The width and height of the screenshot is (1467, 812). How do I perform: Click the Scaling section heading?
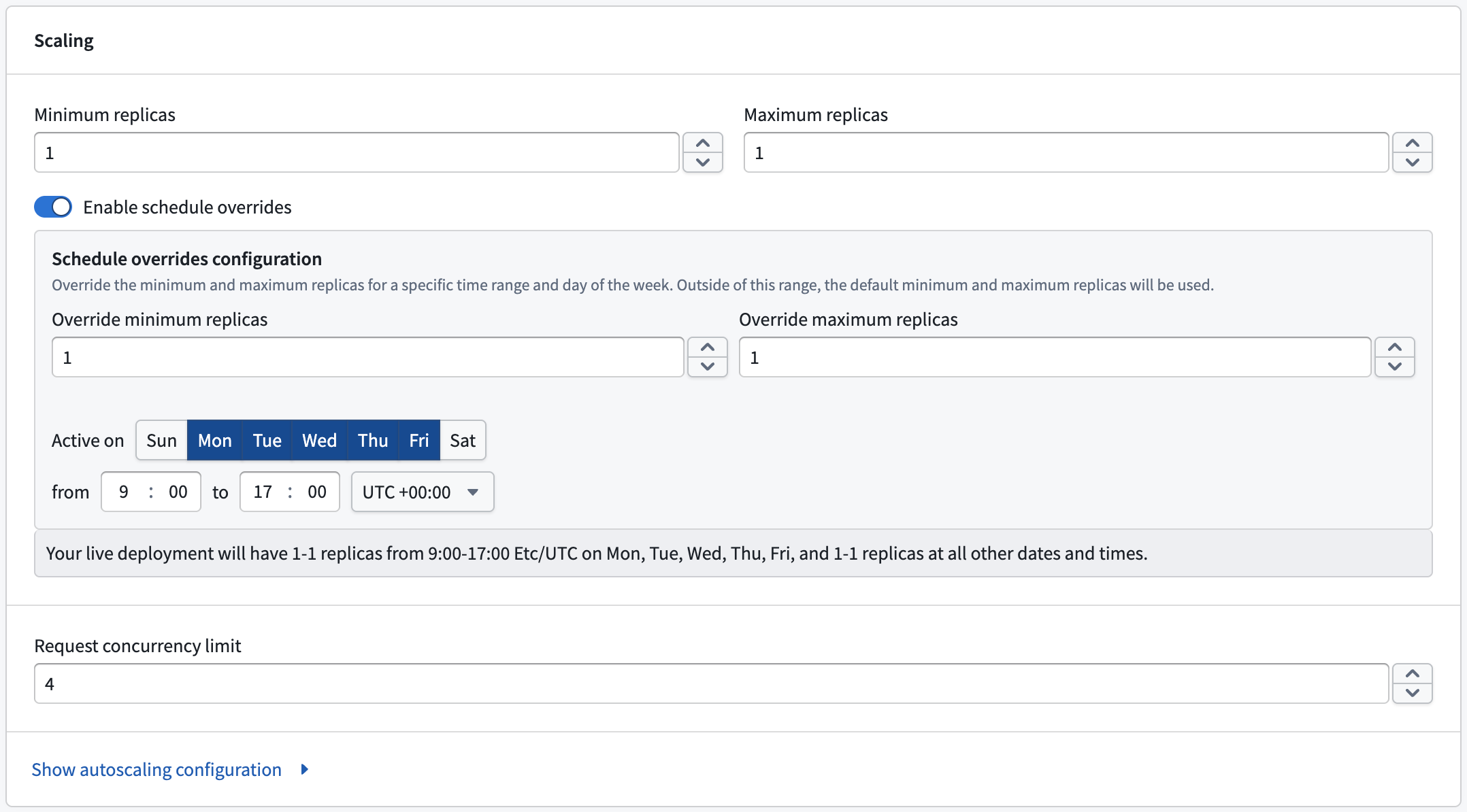[64, 41]
